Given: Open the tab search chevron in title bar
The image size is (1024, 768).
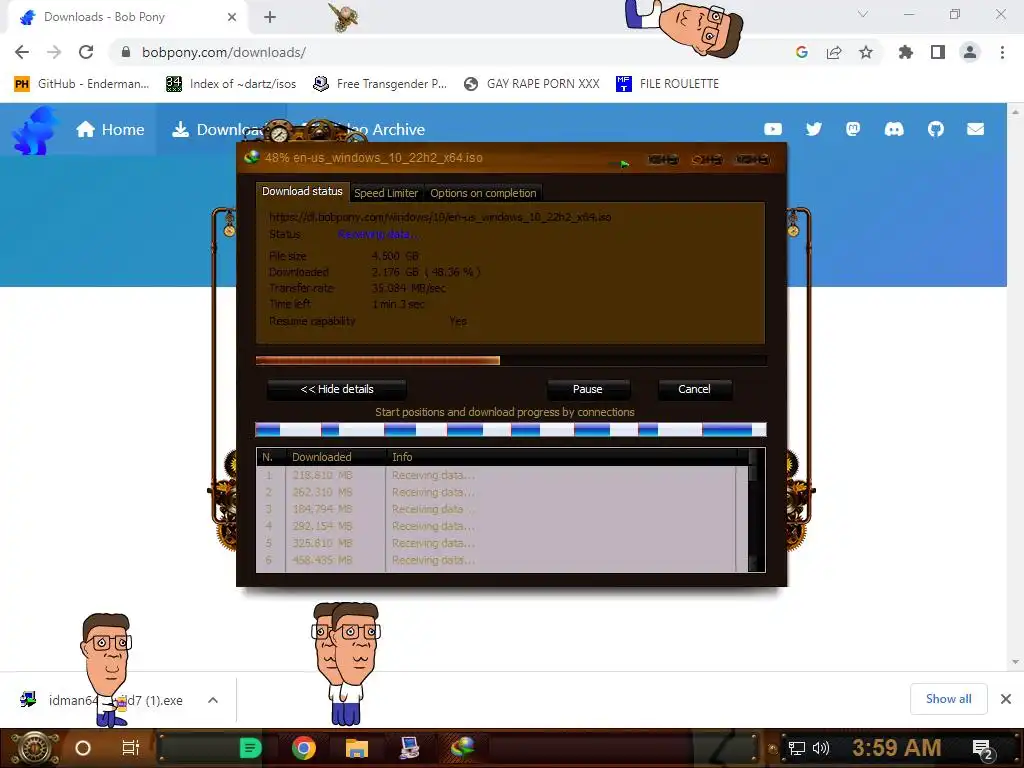Looking at the screenshot, I should pyautogui.click(x=863, y=14).
